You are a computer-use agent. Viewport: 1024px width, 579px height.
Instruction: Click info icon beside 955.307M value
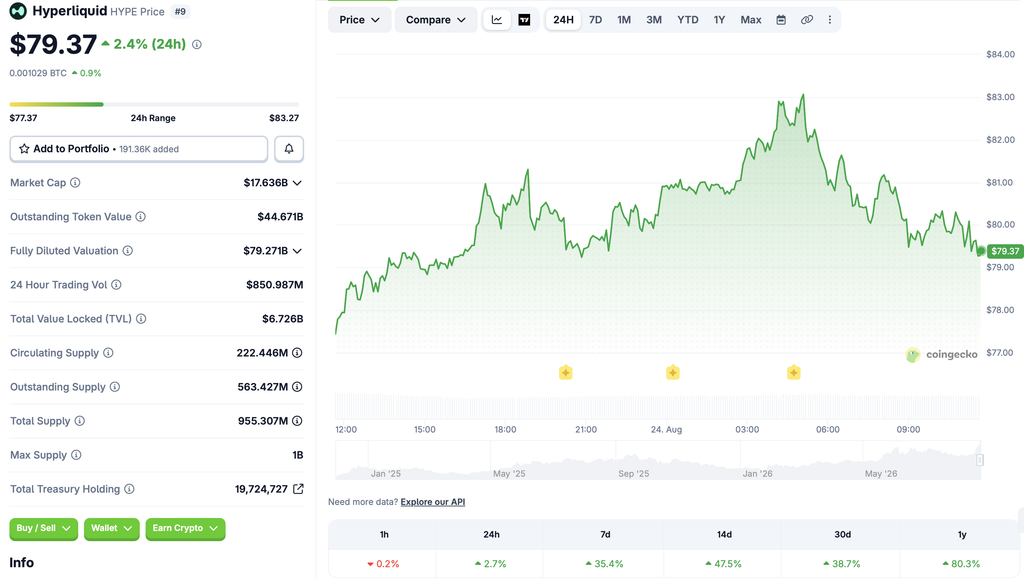297,421
